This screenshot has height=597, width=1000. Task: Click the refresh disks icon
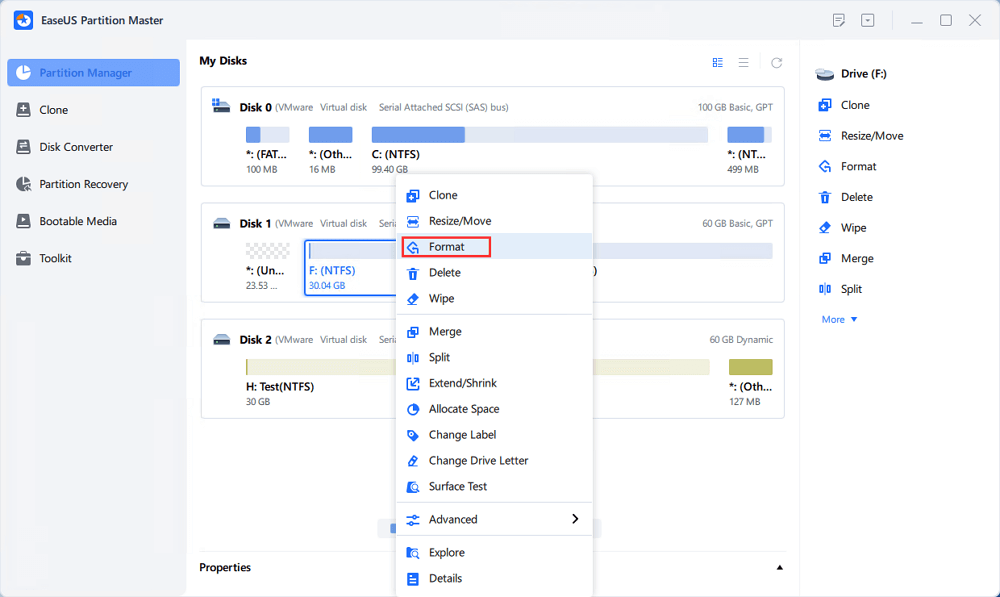point(776,62)
